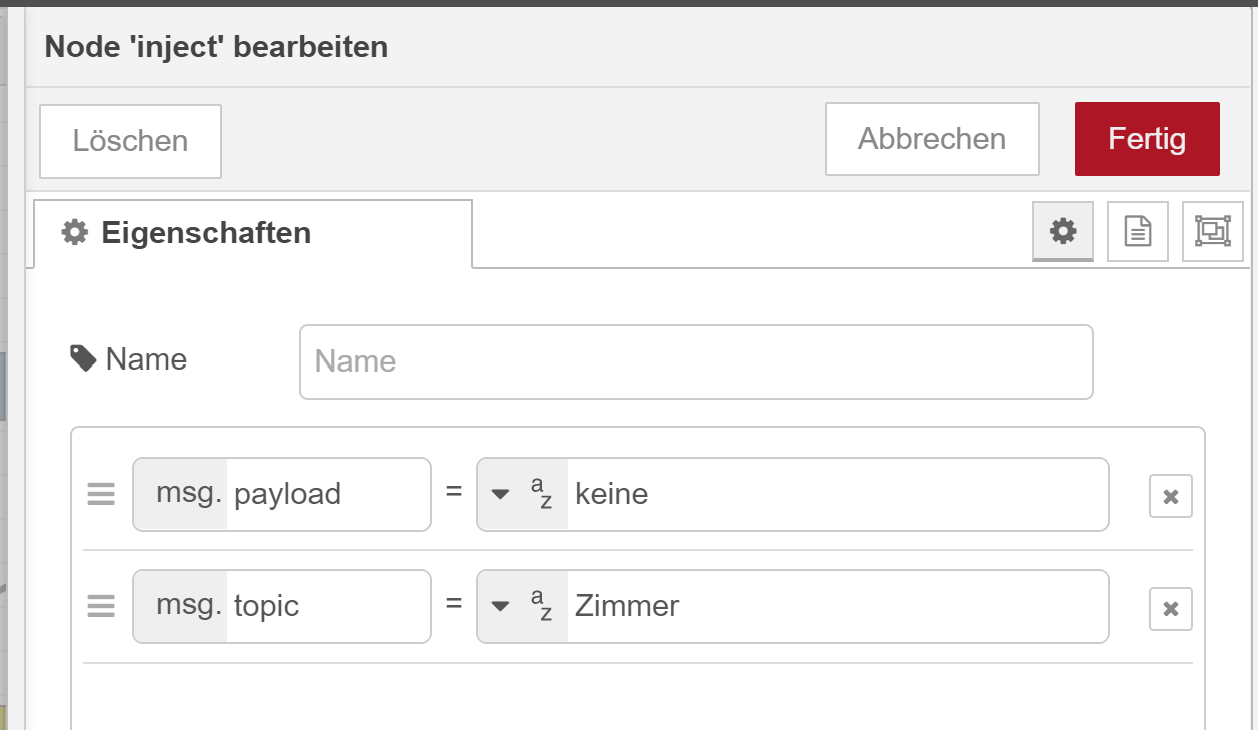Click the string type icon for payload

tap(541, 494)
